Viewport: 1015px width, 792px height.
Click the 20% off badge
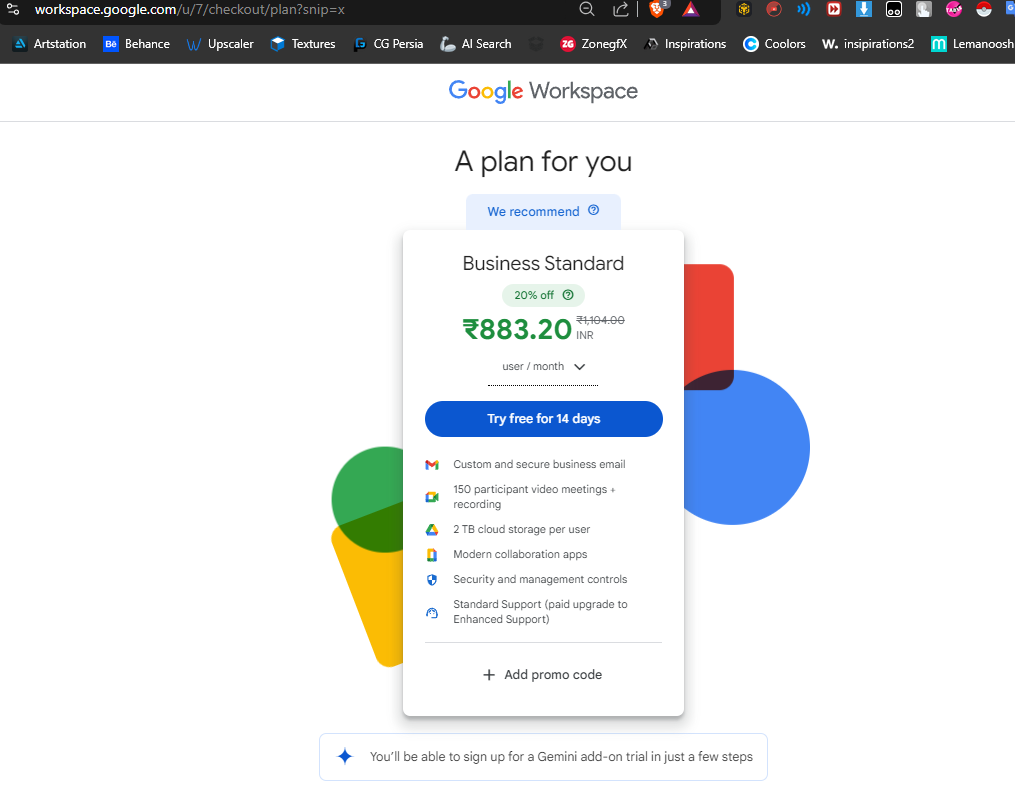coord(543,295)
